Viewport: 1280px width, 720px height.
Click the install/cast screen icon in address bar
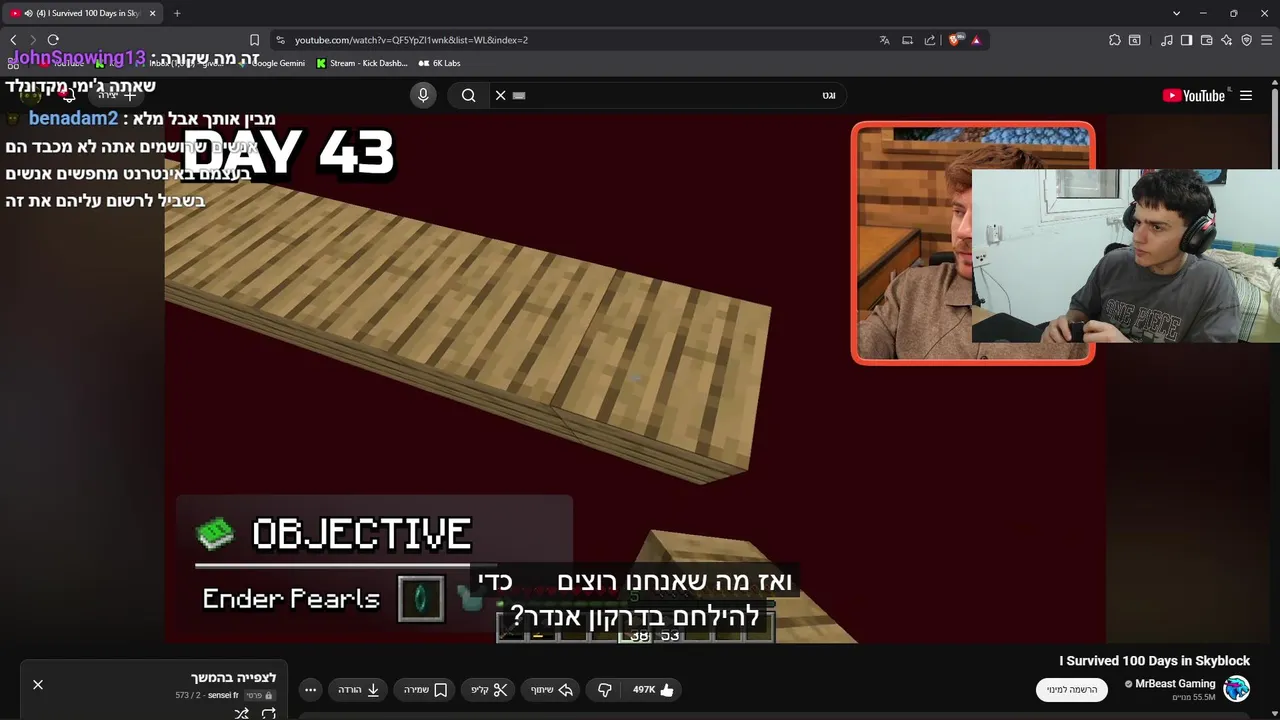point(907,40)
